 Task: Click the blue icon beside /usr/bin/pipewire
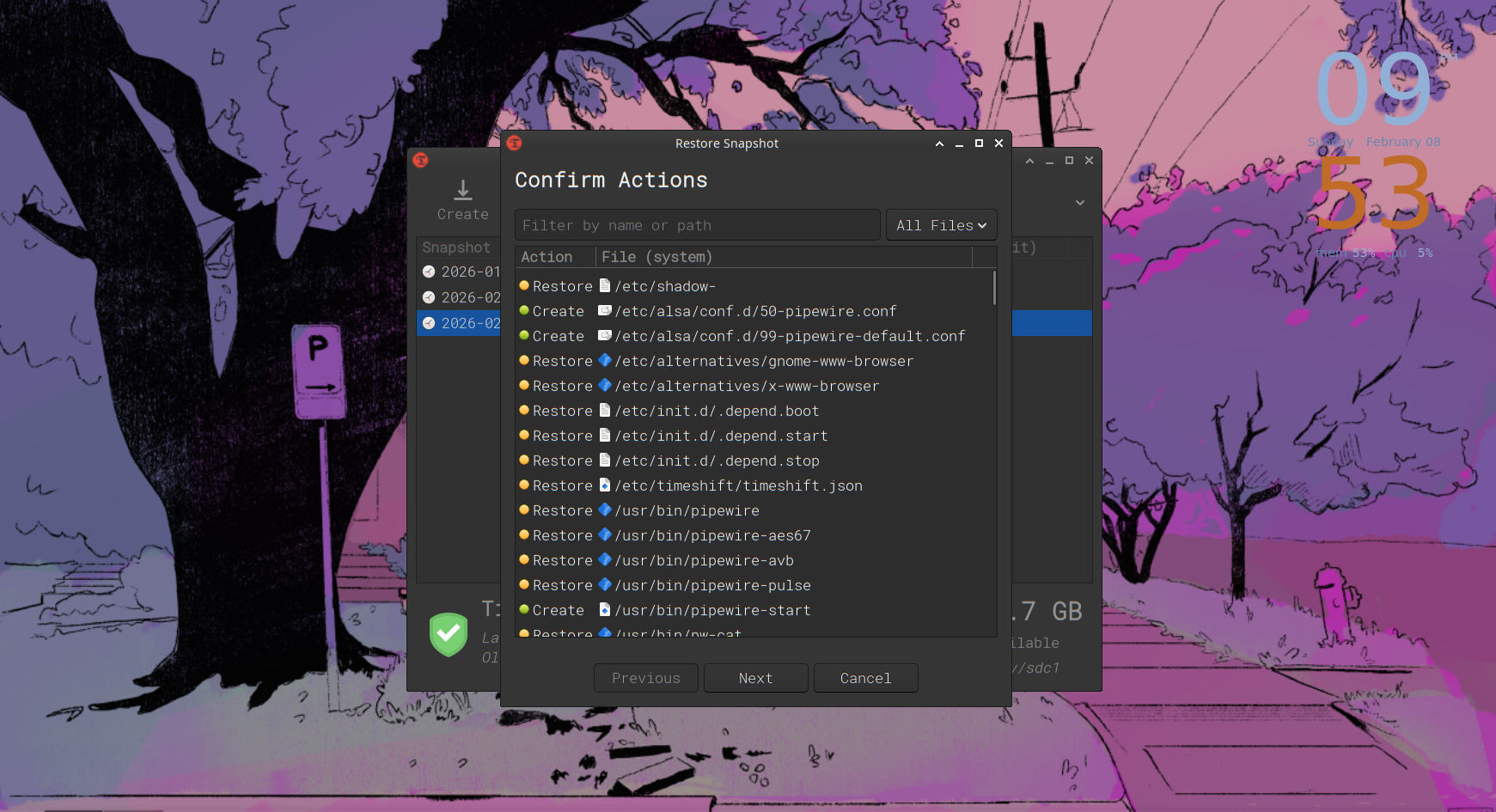click(605, 510)
